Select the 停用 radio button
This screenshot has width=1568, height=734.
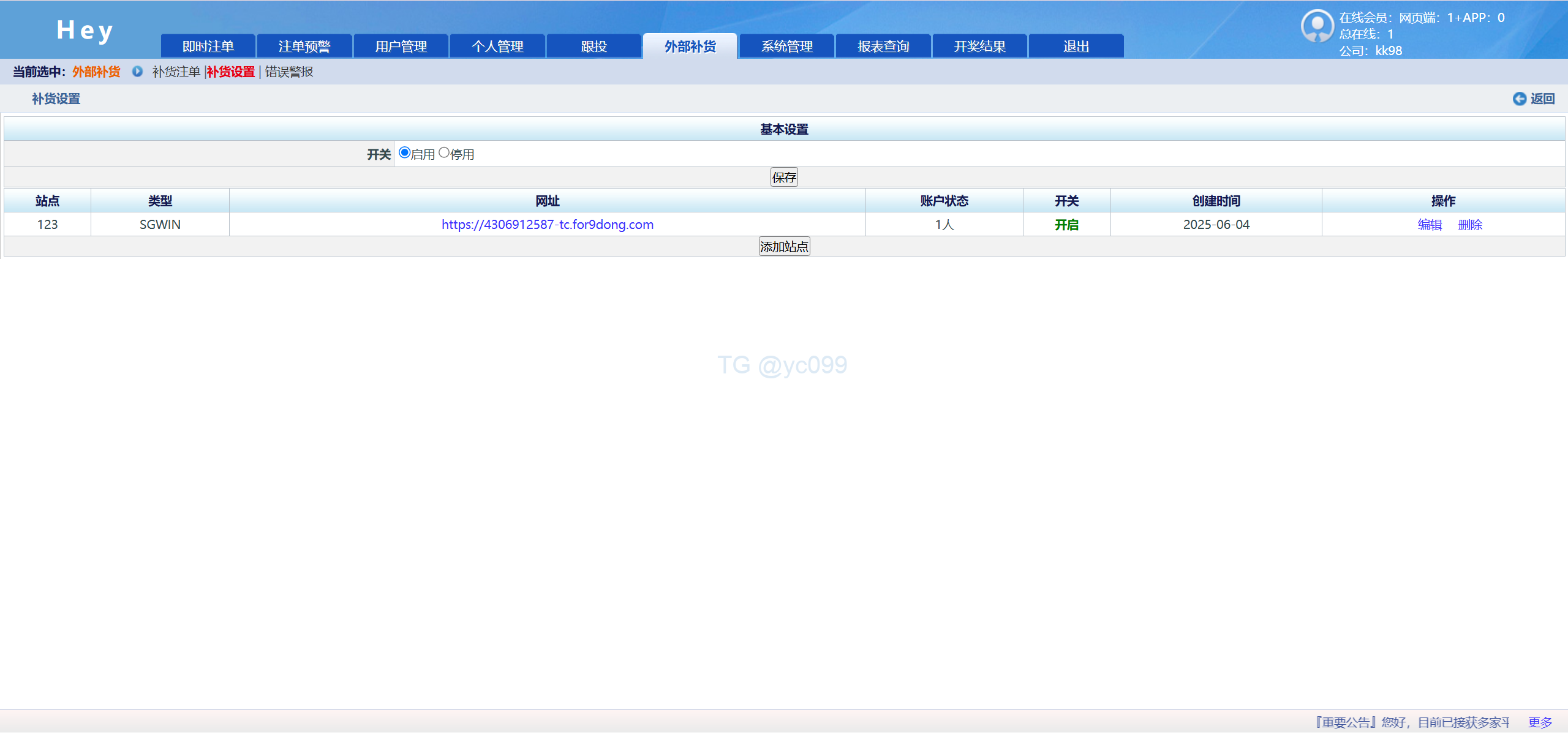tap(444, 153)
